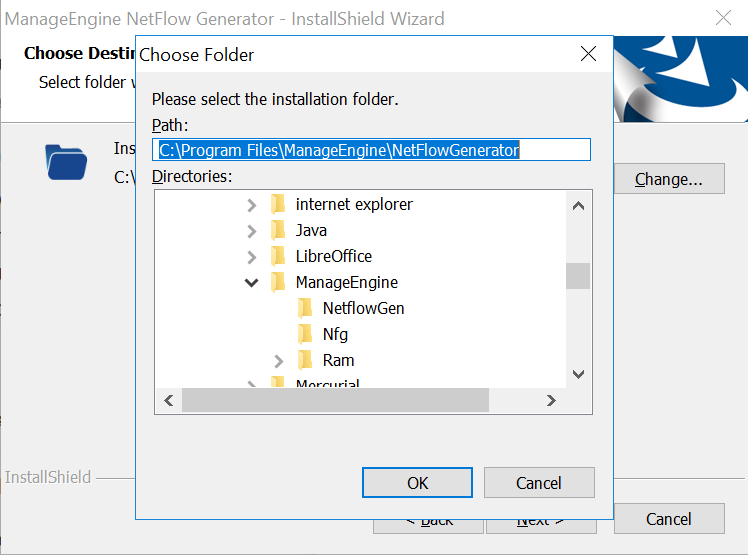The image size is (748, 555).
Task: Click the Nfg folder icon
Action: (x=305, y=335)
